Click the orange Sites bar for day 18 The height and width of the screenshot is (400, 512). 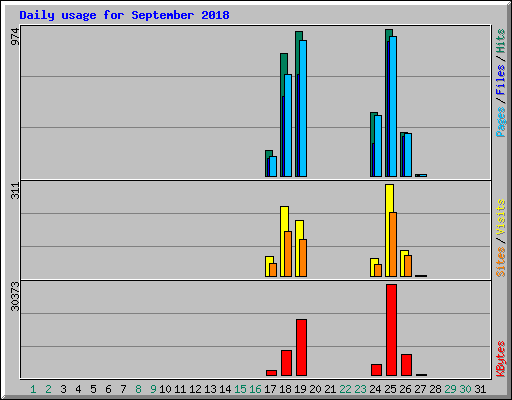tap(288, 254)
